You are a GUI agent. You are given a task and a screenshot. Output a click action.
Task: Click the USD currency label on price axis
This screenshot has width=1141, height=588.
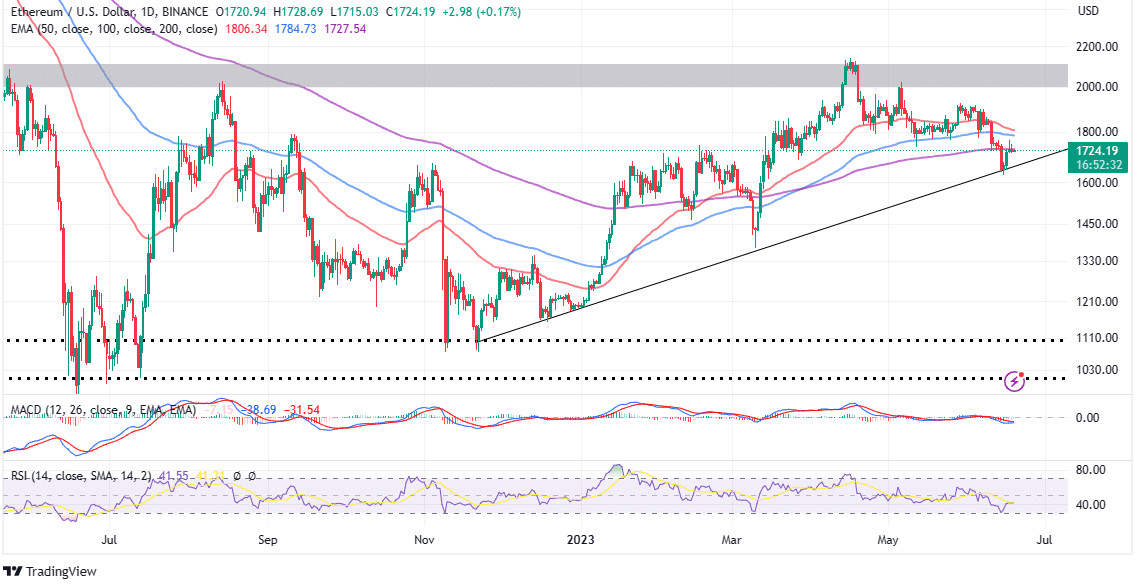coord(1089,12)
